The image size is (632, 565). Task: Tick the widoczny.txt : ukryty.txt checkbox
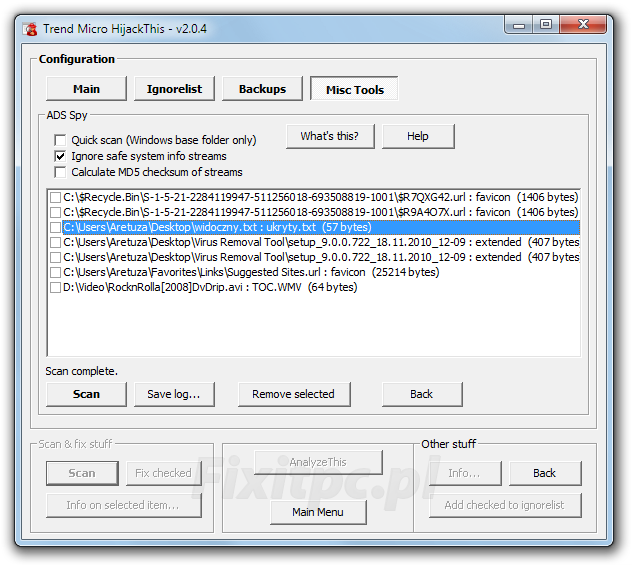(55, 227)
